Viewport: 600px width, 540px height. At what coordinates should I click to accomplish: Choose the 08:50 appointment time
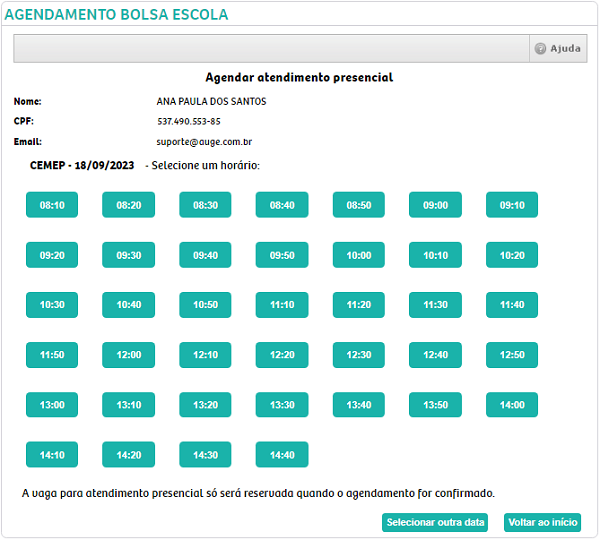(359, 205)
